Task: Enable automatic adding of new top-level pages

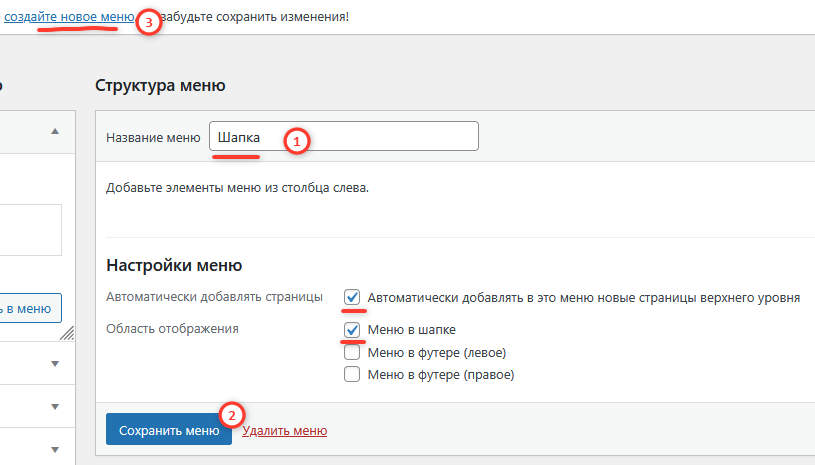Action: tap(352, 297)
